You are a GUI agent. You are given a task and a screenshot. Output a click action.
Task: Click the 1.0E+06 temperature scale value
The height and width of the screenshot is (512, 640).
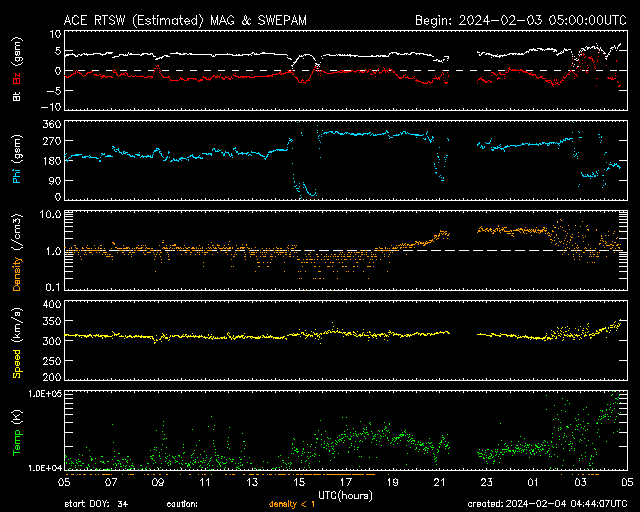click(42, 395)
